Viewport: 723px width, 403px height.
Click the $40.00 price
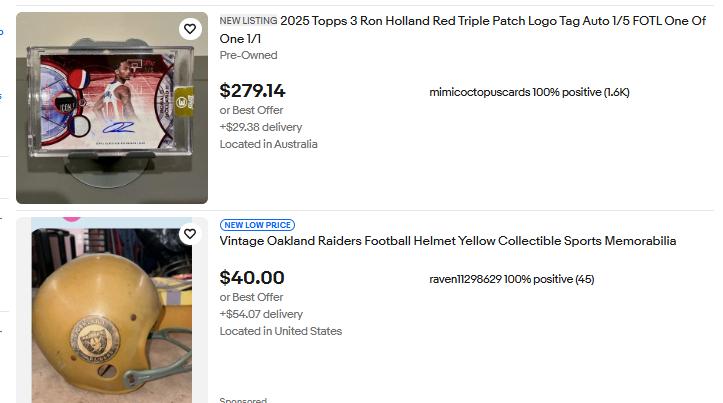tap(252, 278)
